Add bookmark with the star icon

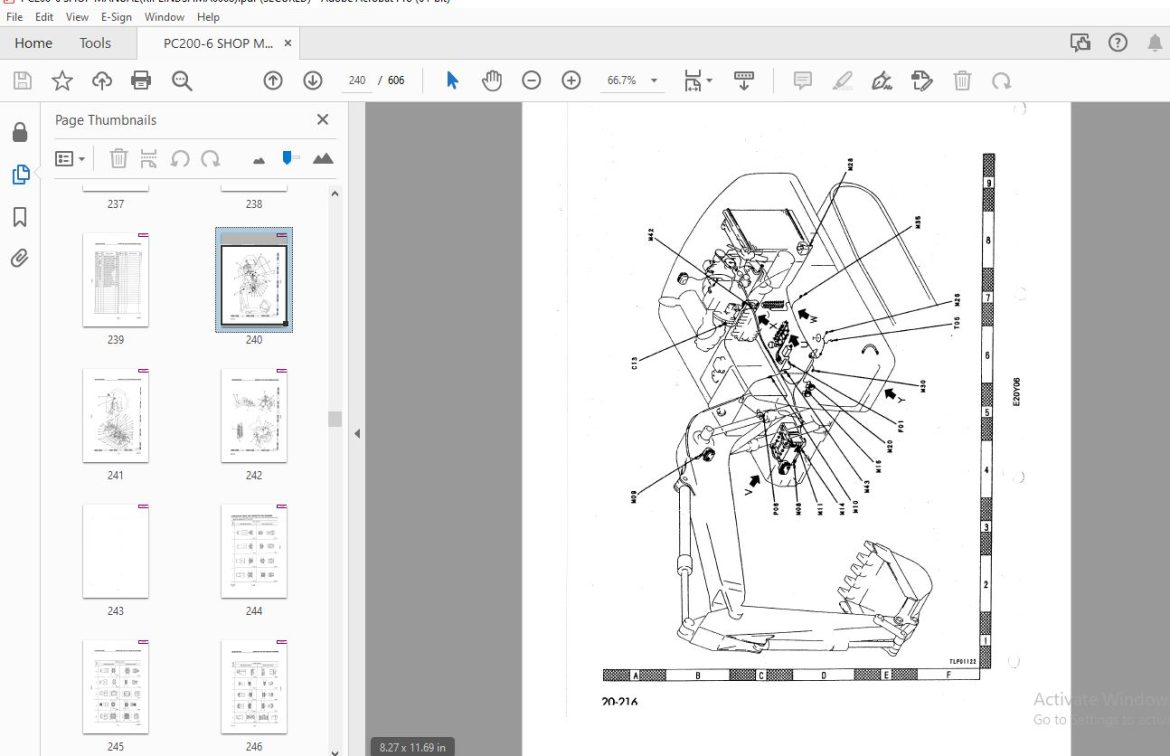[x=62, y=81]
